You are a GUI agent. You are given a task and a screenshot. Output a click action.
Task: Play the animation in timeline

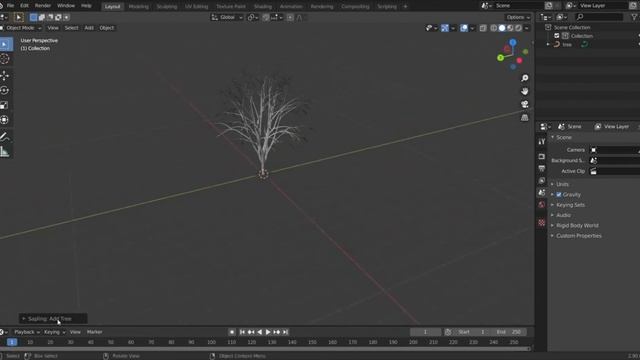tap(268, 332)
